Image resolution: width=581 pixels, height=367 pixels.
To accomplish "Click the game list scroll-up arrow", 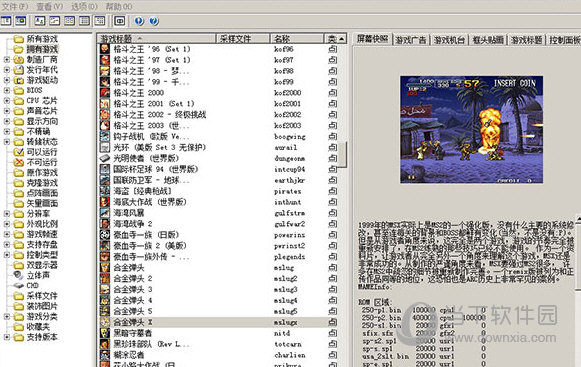I will pyautogui.click(x=342, y=39).
